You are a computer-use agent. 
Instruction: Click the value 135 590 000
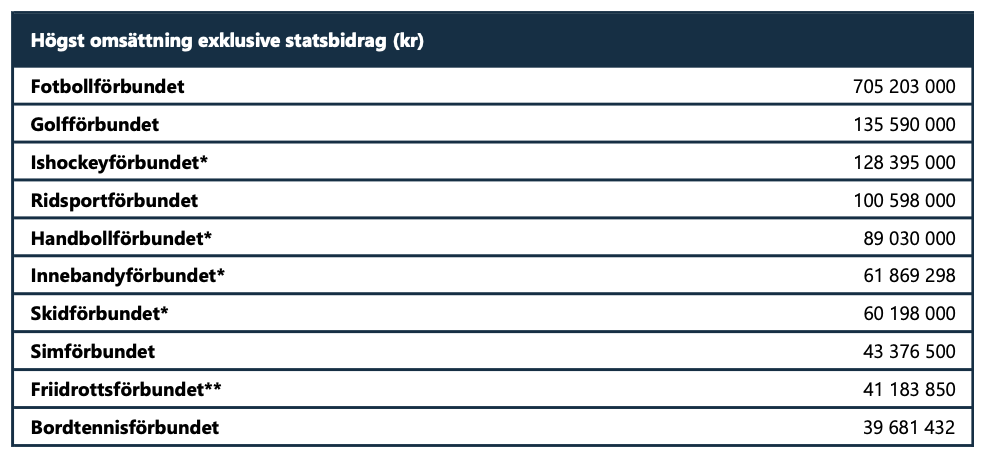coord(904,125)
